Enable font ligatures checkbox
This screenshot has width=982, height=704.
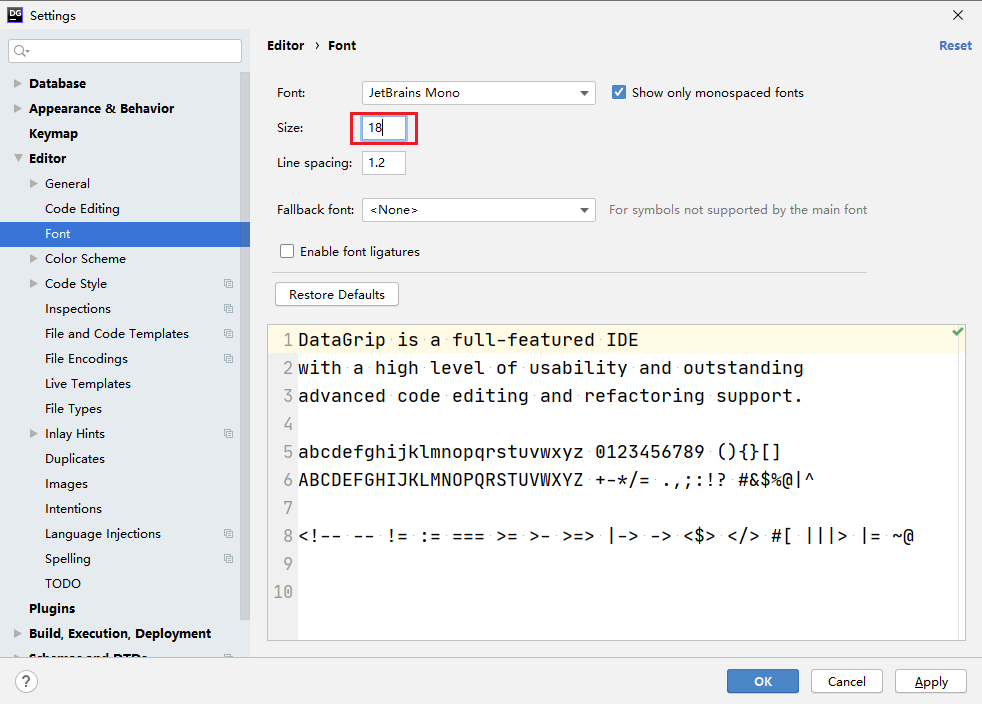287,251
